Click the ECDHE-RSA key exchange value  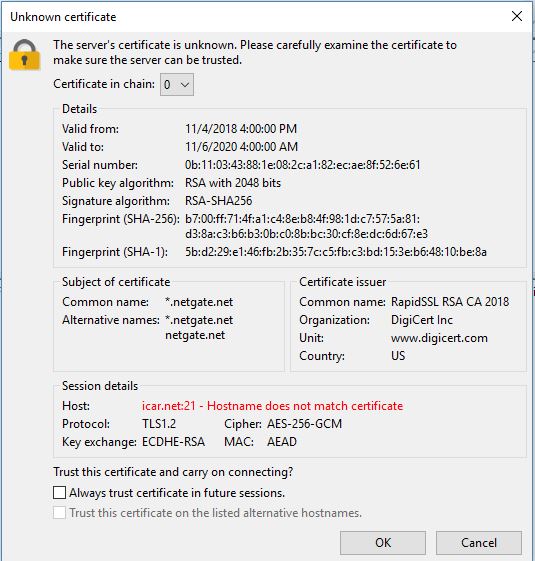173,442
